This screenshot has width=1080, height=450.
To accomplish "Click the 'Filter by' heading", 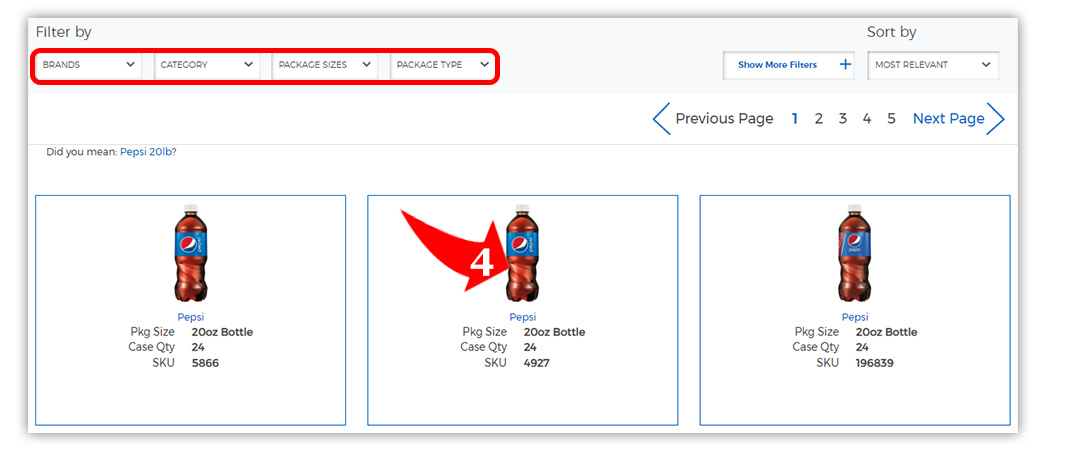I will click(x=63, y=32).
